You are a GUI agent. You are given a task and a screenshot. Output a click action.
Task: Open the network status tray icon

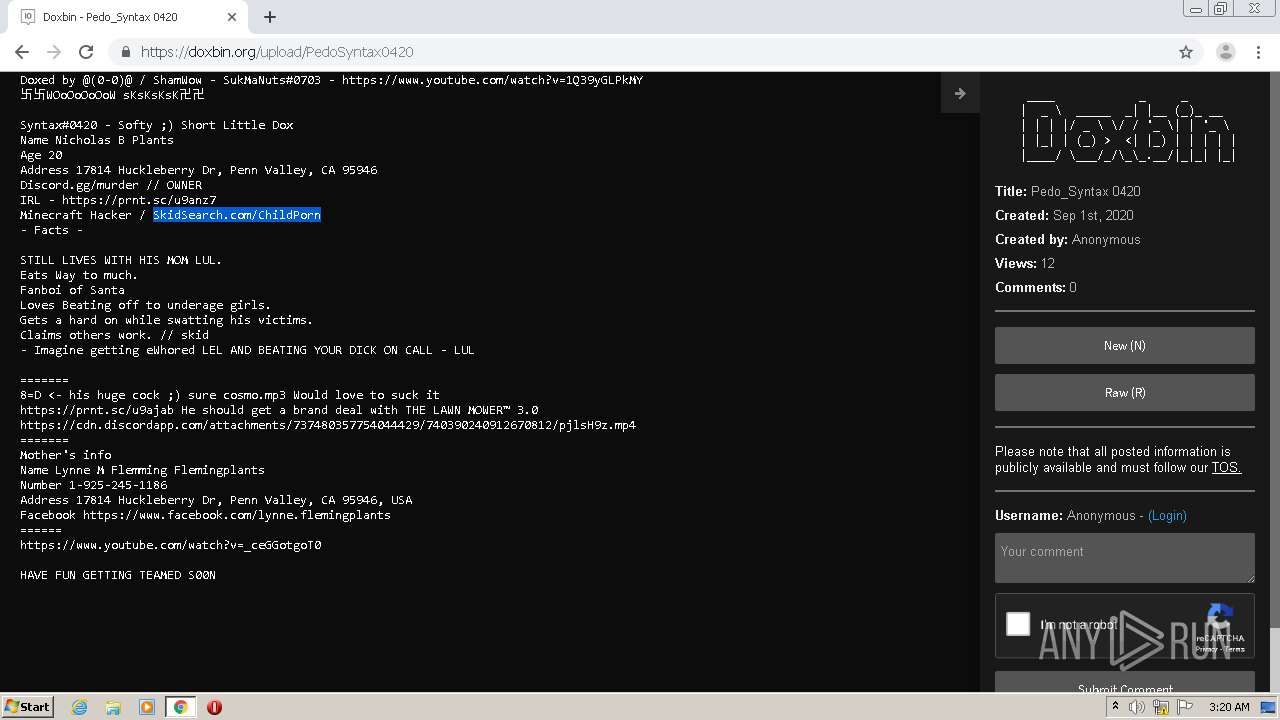pos(1161,707)
